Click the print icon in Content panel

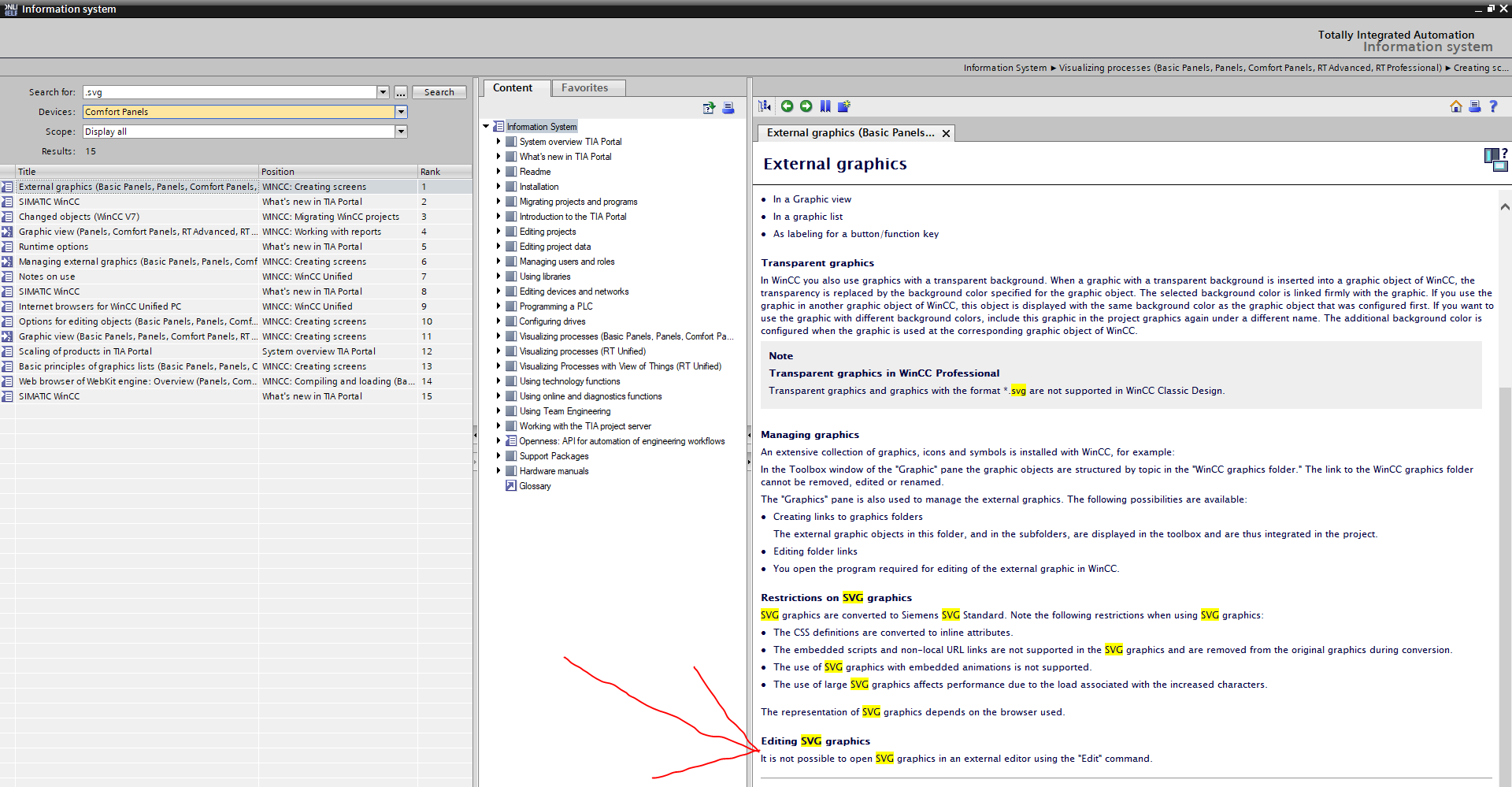[x=728, y=108]
